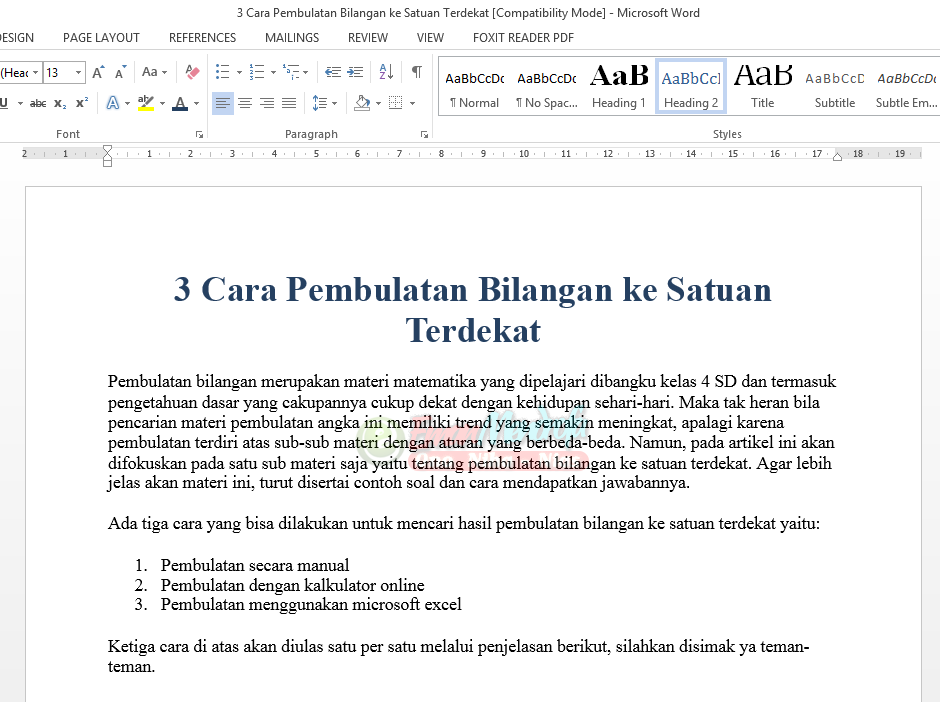Switch to the REVIEW ribbon tab
This screenshot has width=940, height=702.
pyautogui.click(x=367, y=37)
